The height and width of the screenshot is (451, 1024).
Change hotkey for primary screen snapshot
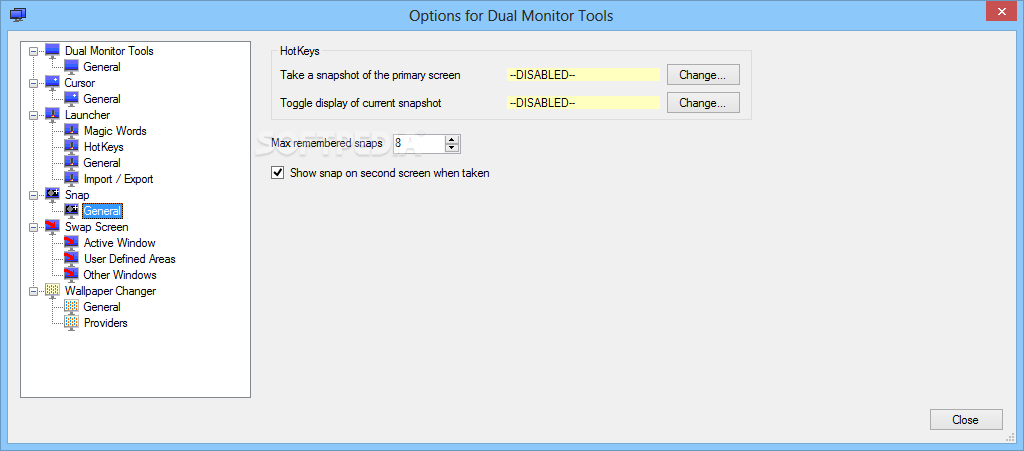pyautogui.click(x=703, y=75)
